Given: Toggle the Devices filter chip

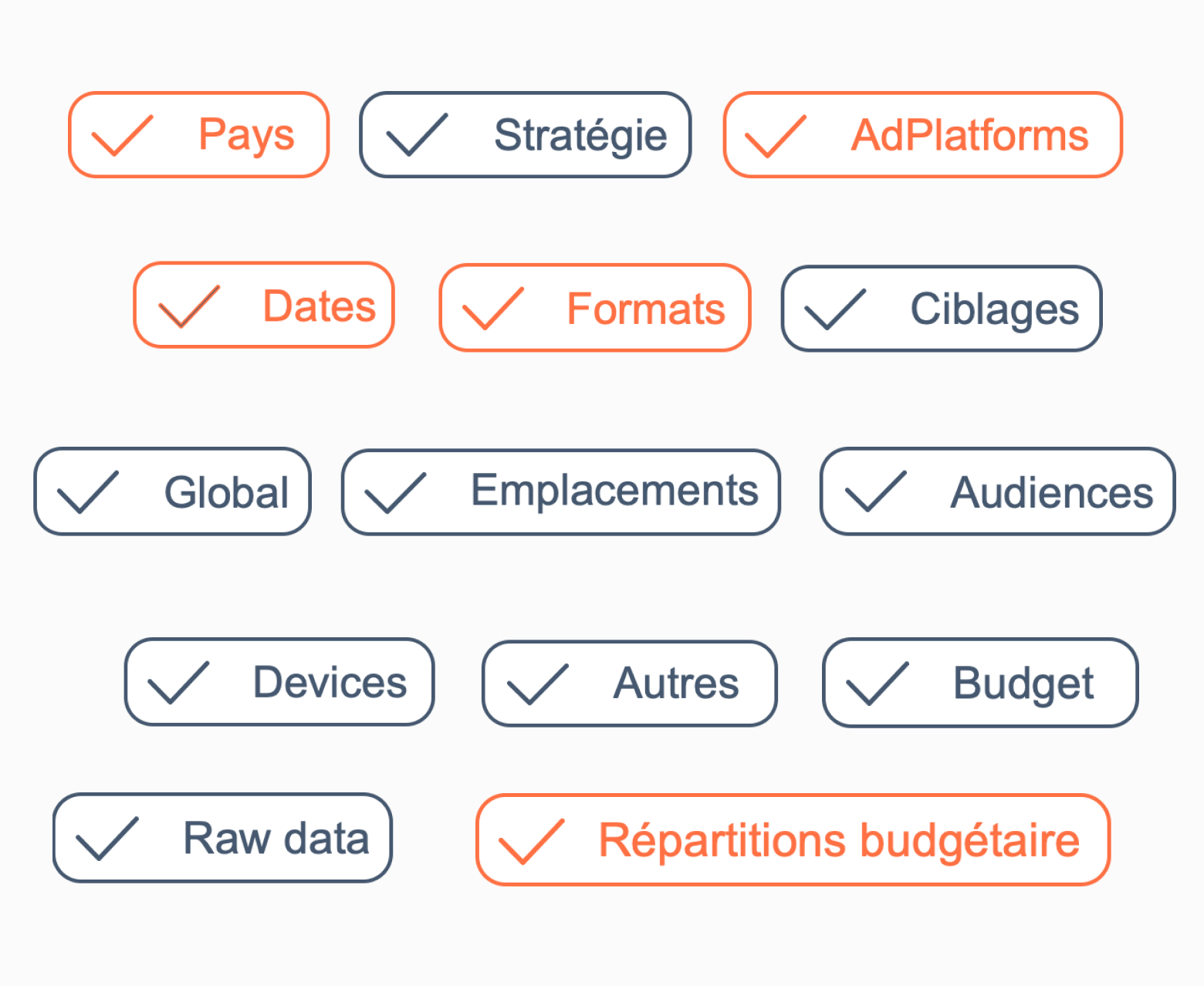Looking at the screenshot, I should click(x=279, y=682).
